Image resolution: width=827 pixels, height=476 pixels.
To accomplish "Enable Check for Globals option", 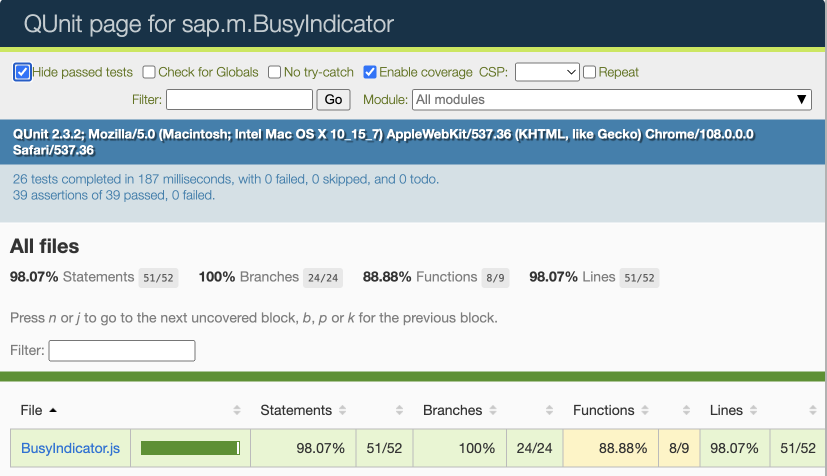I will point(149,72).
